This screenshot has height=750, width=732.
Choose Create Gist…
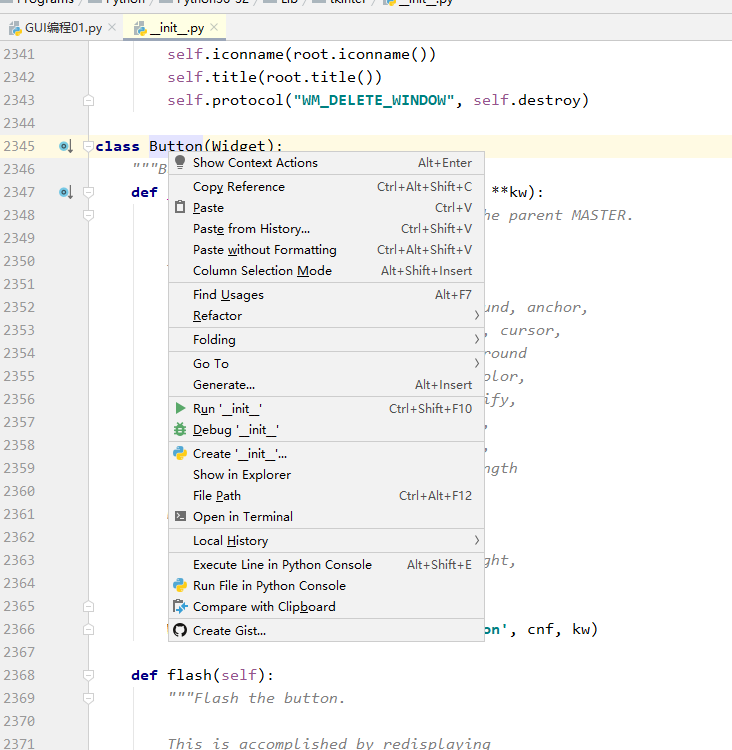point(326,630)
